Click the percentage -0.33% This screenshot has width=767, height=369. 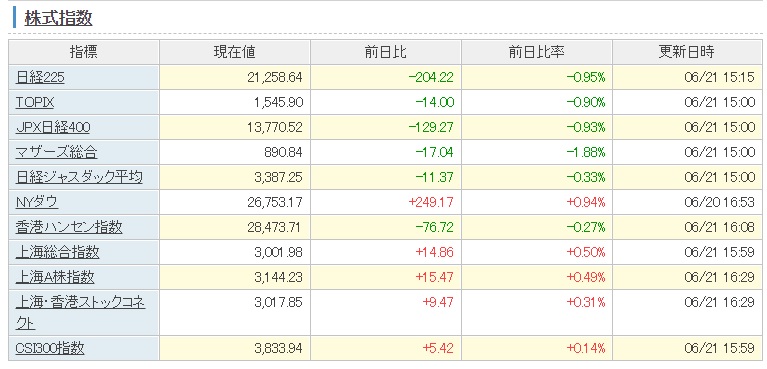pyautogui.click(x=586, y=177)
